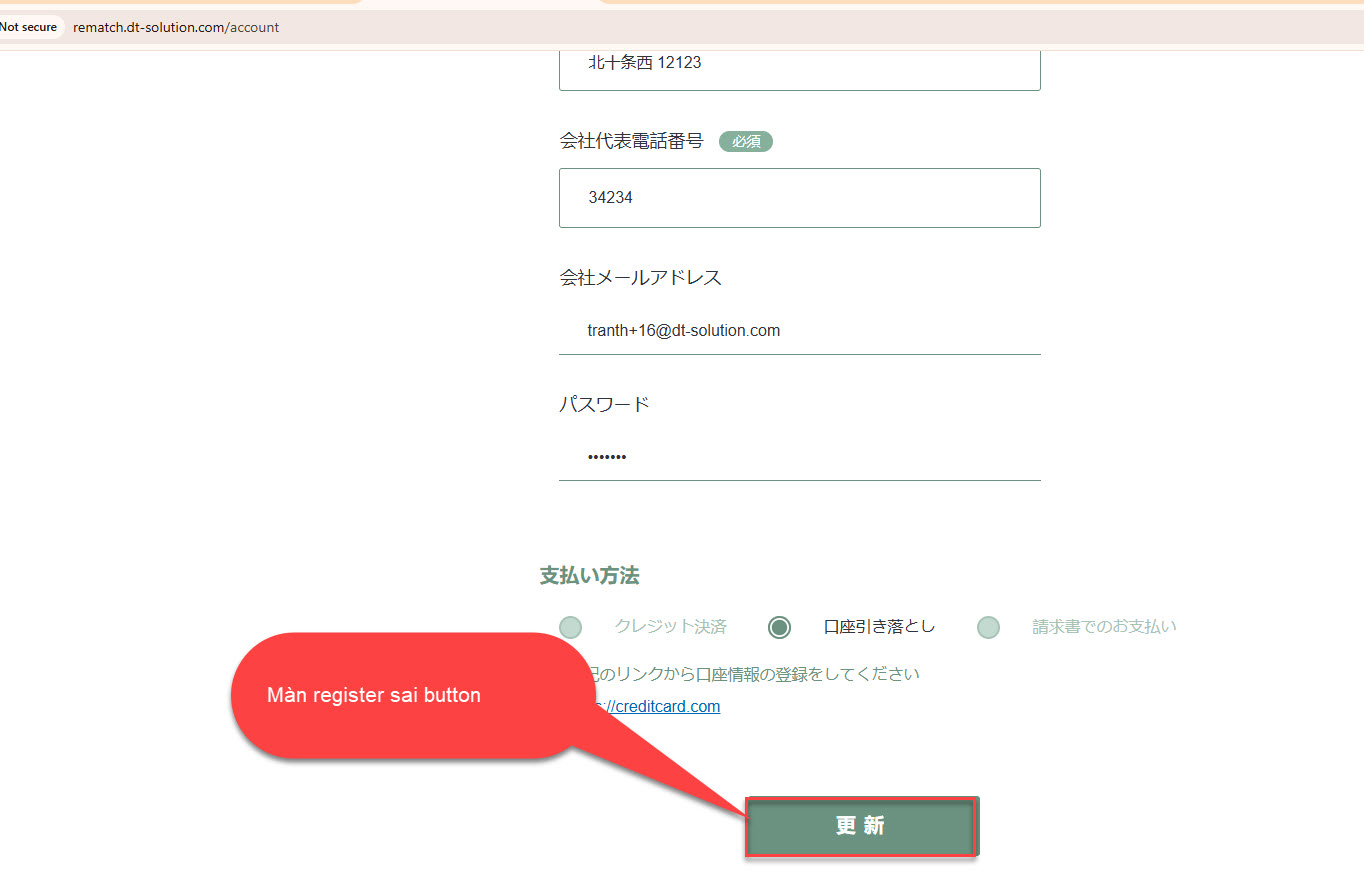
Task: Click the 支払い方法 section heading
Action: pos(589,576)
